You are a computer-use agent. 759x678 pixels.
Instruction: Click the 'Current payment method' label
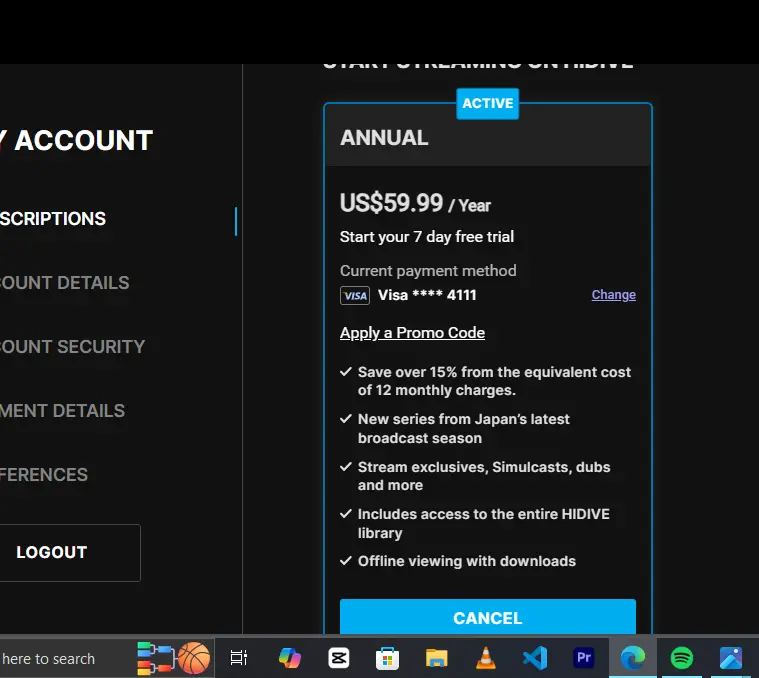pos(428,271)
